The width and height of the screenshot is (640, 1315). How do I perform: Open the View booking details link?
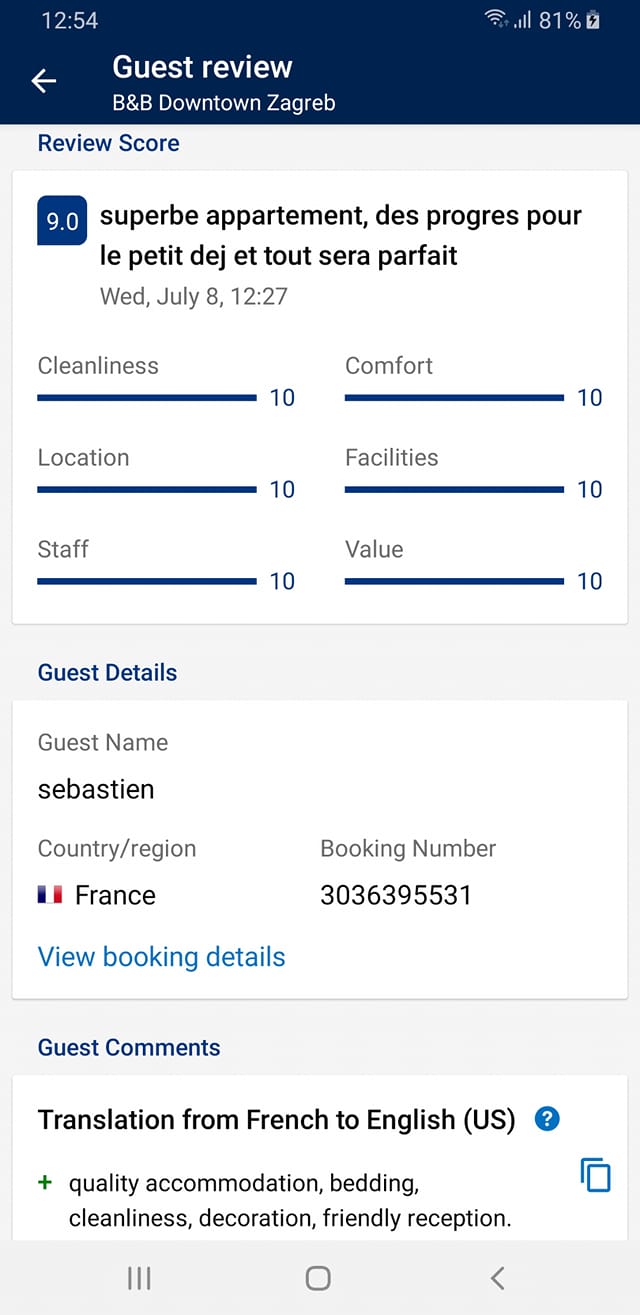point(161,957)
